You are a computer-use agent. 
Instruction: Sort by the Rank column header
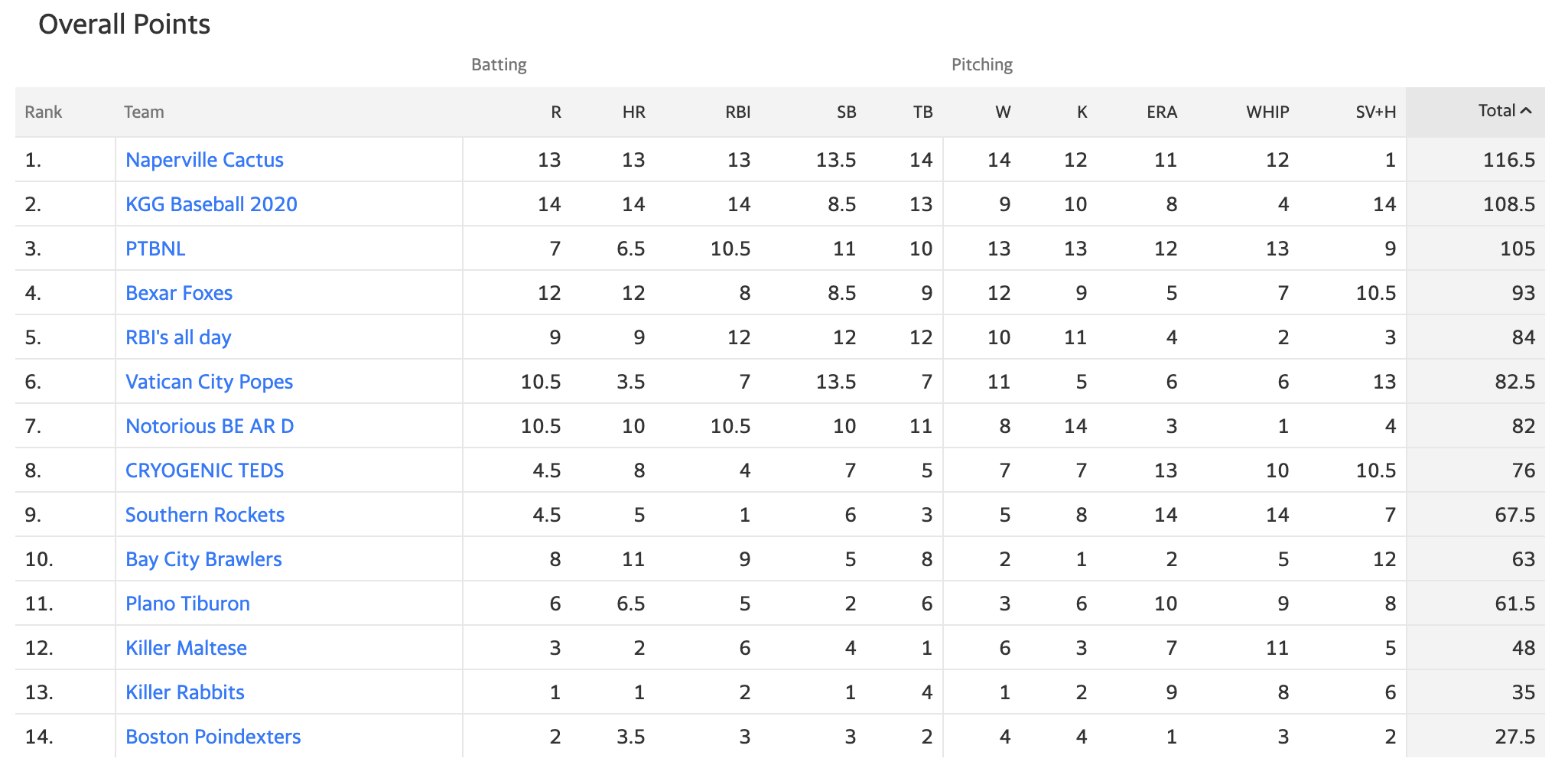click(x=43, y=112)
